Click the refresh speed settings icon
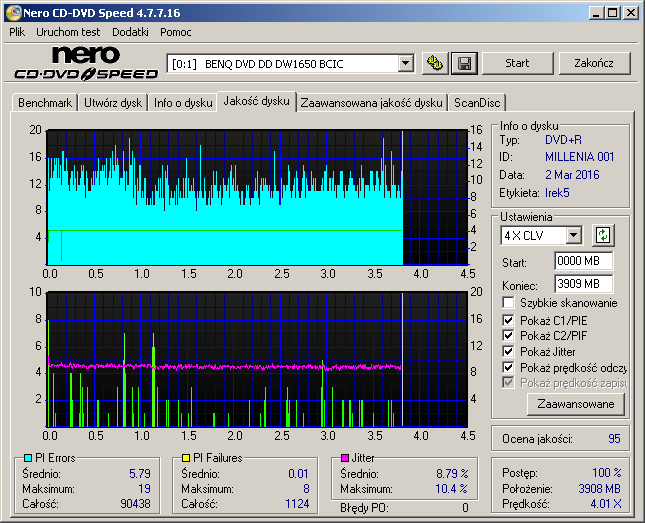The image size is (645, 523). click(x=603, y=236)
